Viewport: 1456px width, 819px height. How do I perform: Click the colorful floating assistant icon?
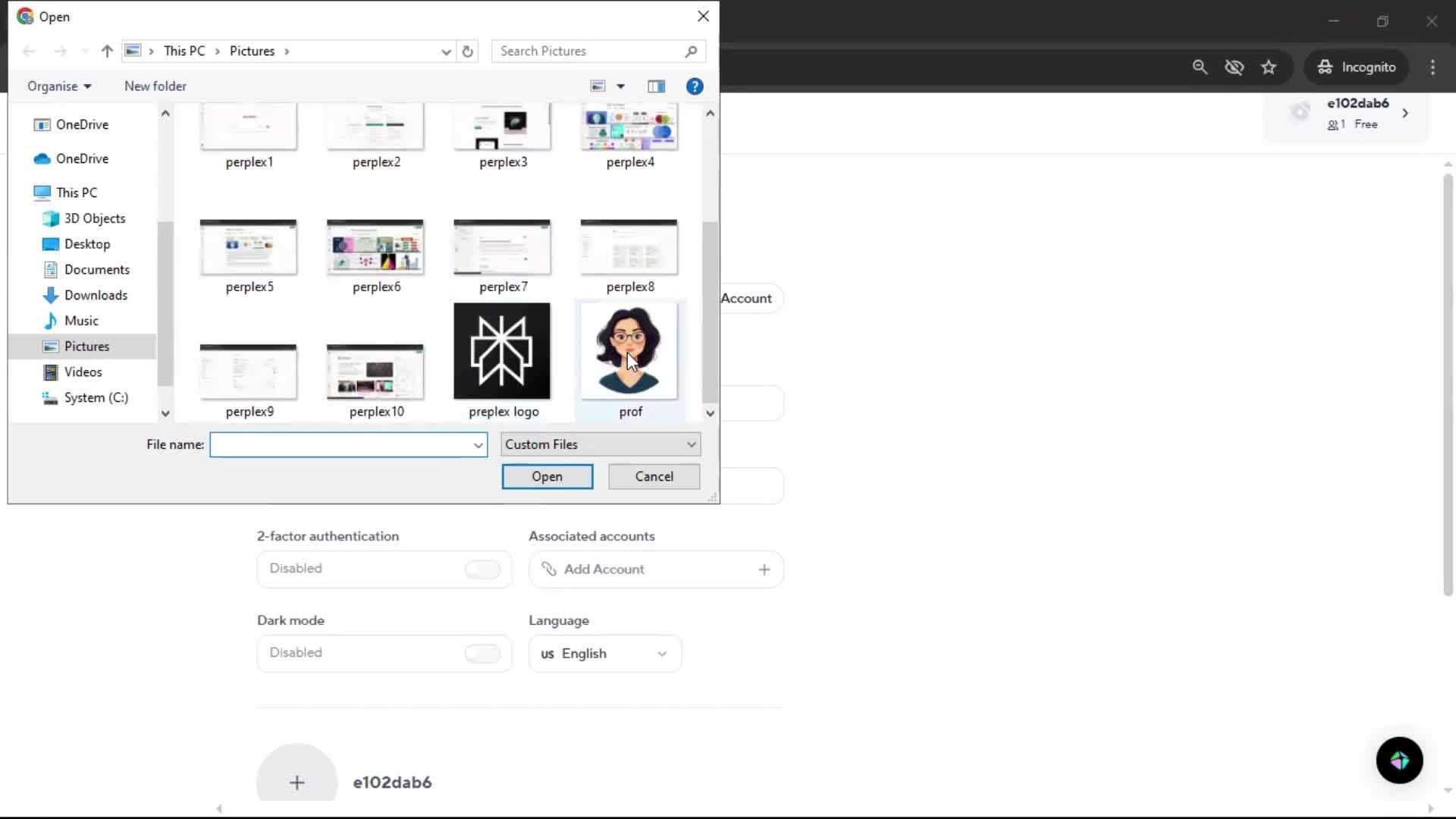pyautogui.click(x=1399, y=760)
